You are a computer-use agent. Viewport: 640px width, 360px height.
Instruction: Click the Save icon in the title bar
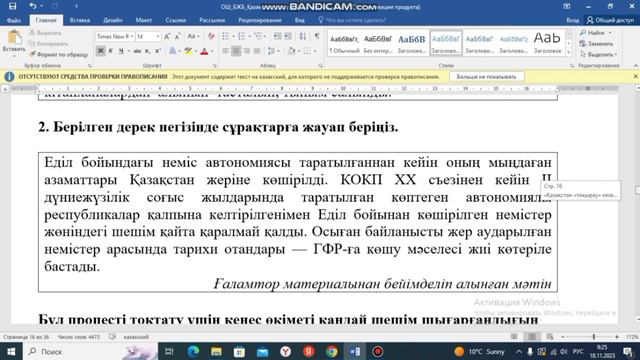13,6
